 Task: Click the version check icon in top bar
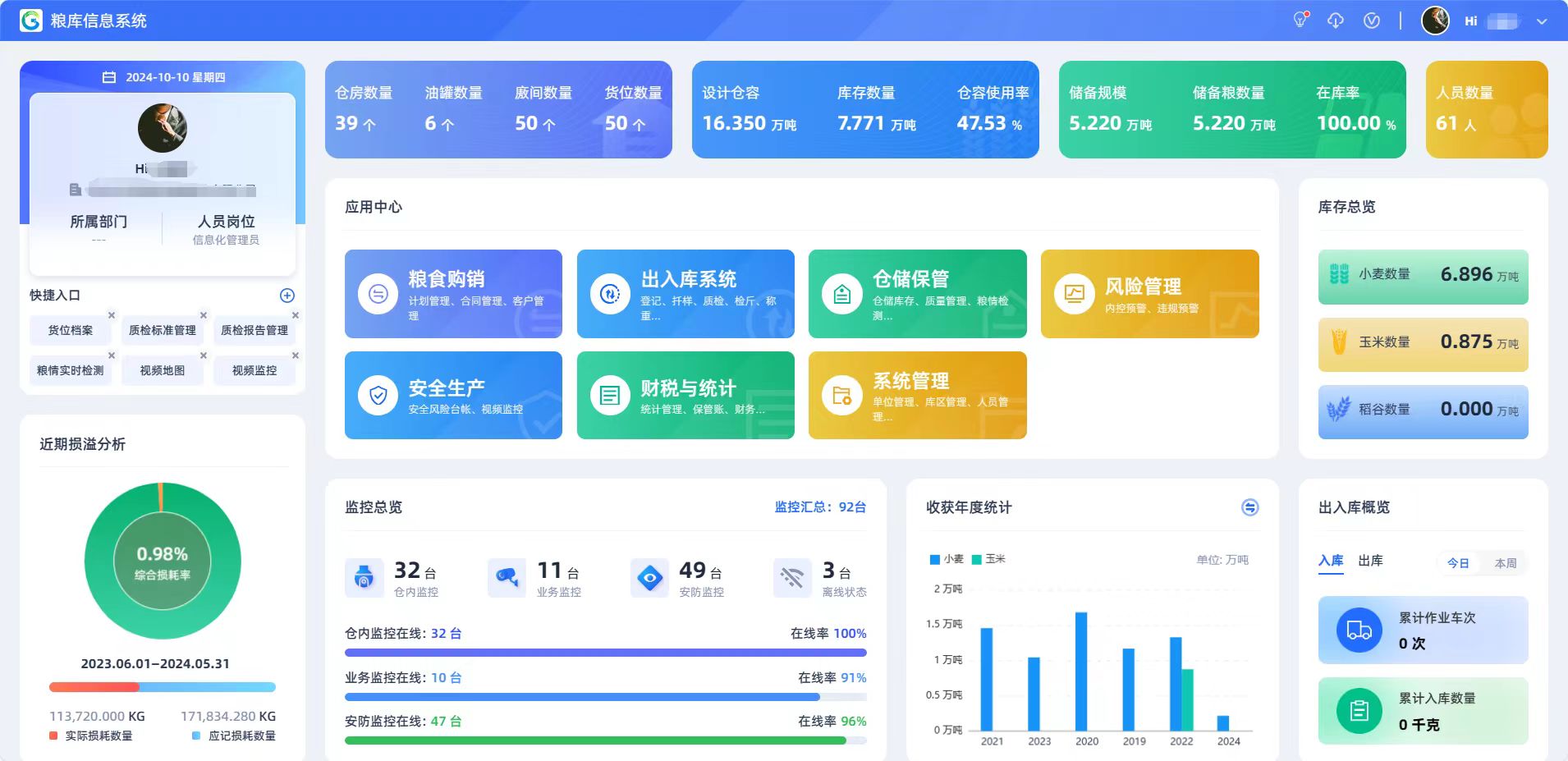click(1371, 21)
